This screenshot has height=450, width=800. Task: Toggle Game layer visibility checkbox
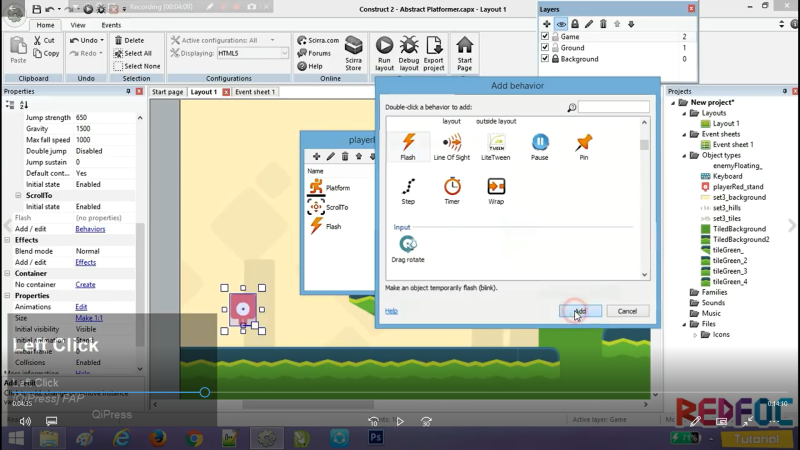tap(545, 36)
